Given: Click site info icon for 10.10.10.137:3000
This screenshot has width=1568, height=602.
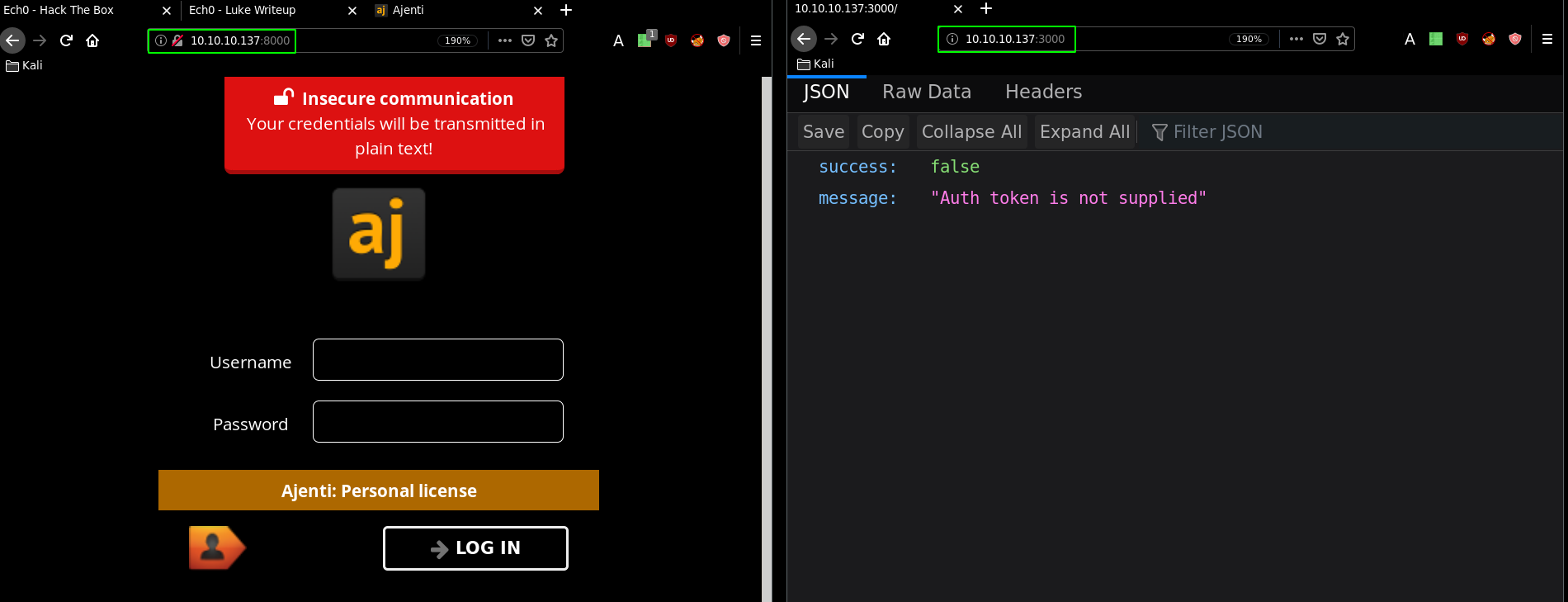Looking at the screenshot, I should pos(952,39).
